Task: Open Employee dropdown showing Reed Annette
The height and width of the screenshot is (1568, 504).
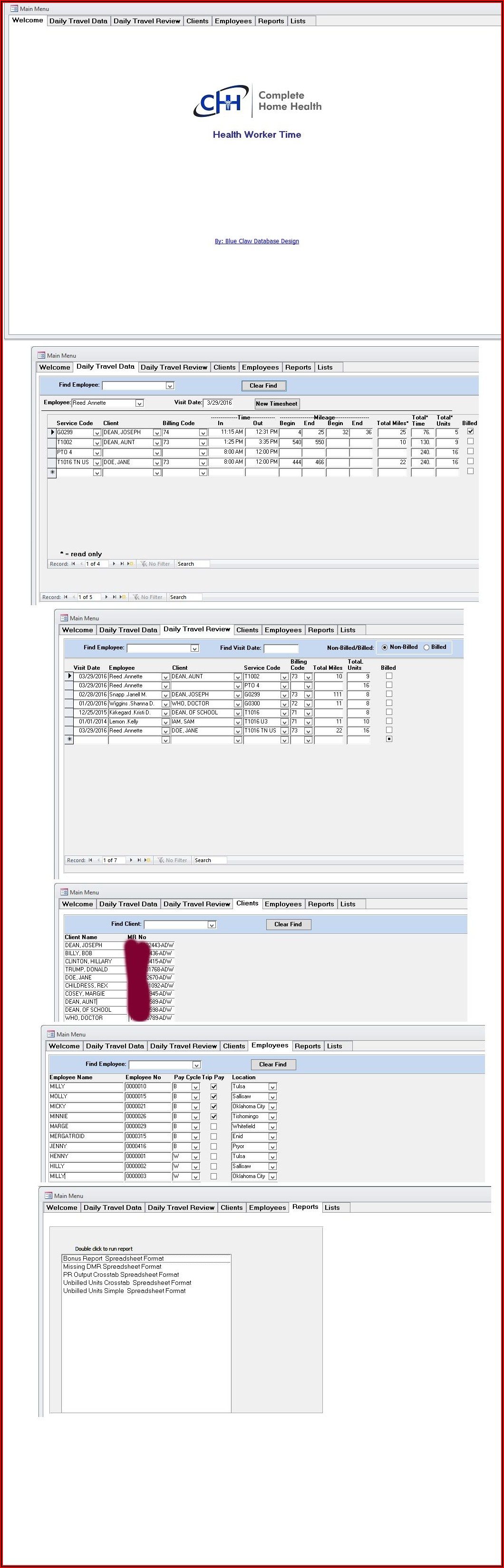Action: point(139,403)
